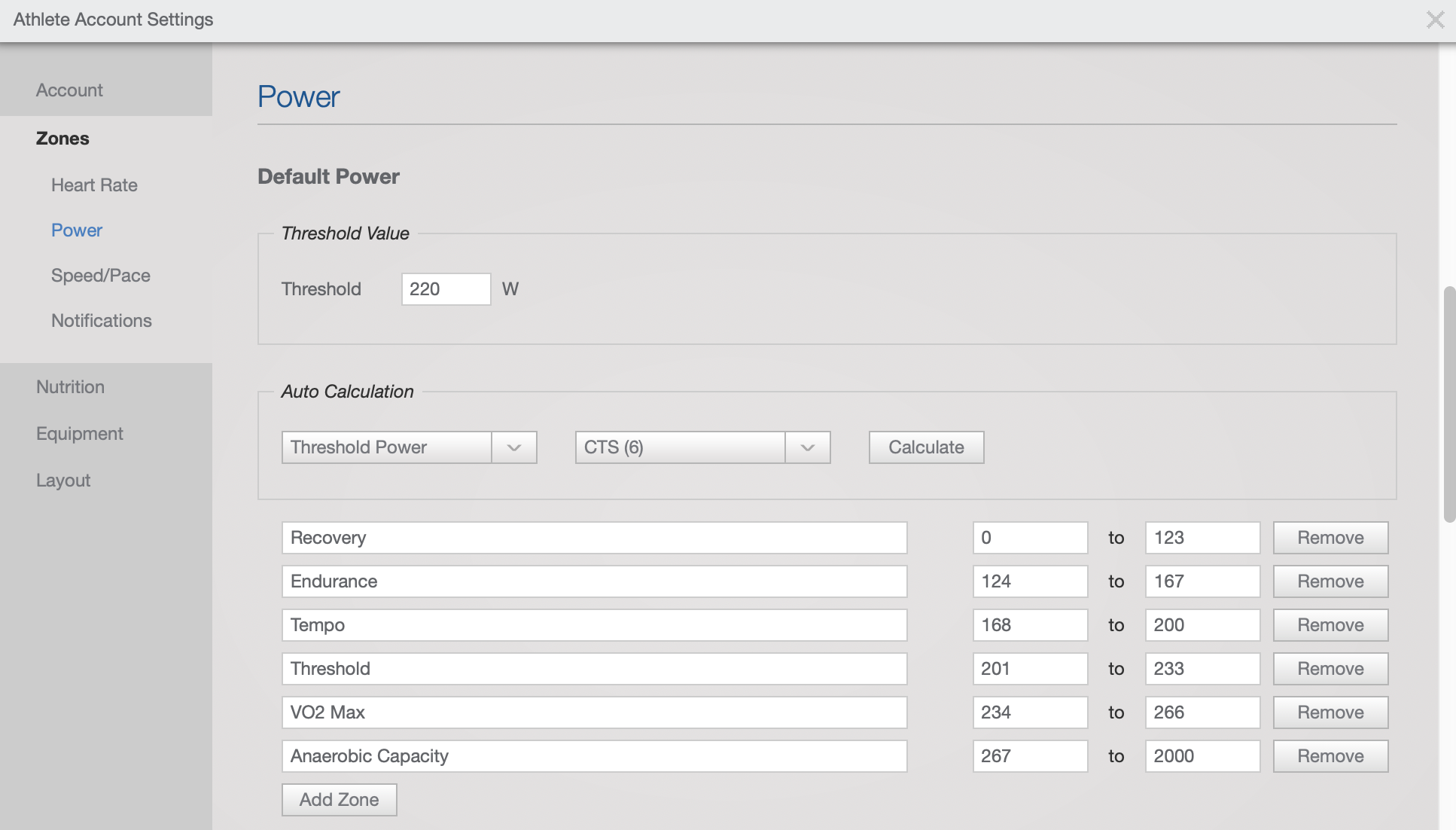Switch to the Speed/Pace section
The image size is (1456, 830).
point(101,275)
